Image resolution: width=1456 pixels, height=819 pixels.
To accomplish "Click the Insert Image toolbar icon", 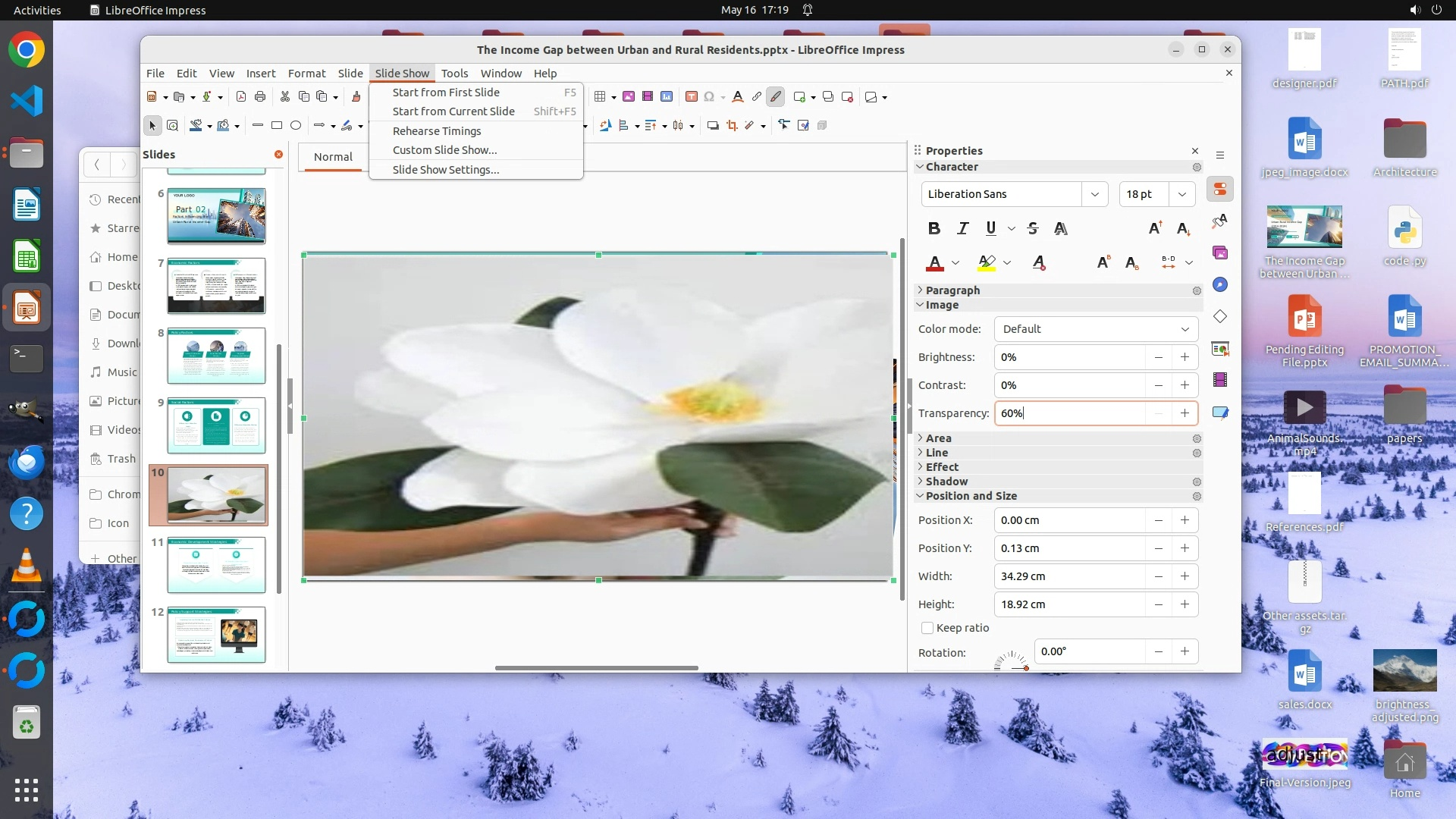I will [x=629, y=96].
